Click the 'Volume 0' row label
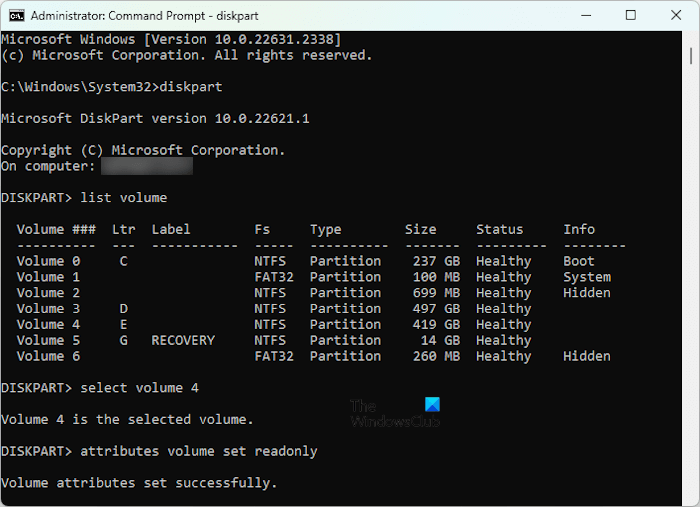This screenshot has height=507, width=700. coord(49,261)
